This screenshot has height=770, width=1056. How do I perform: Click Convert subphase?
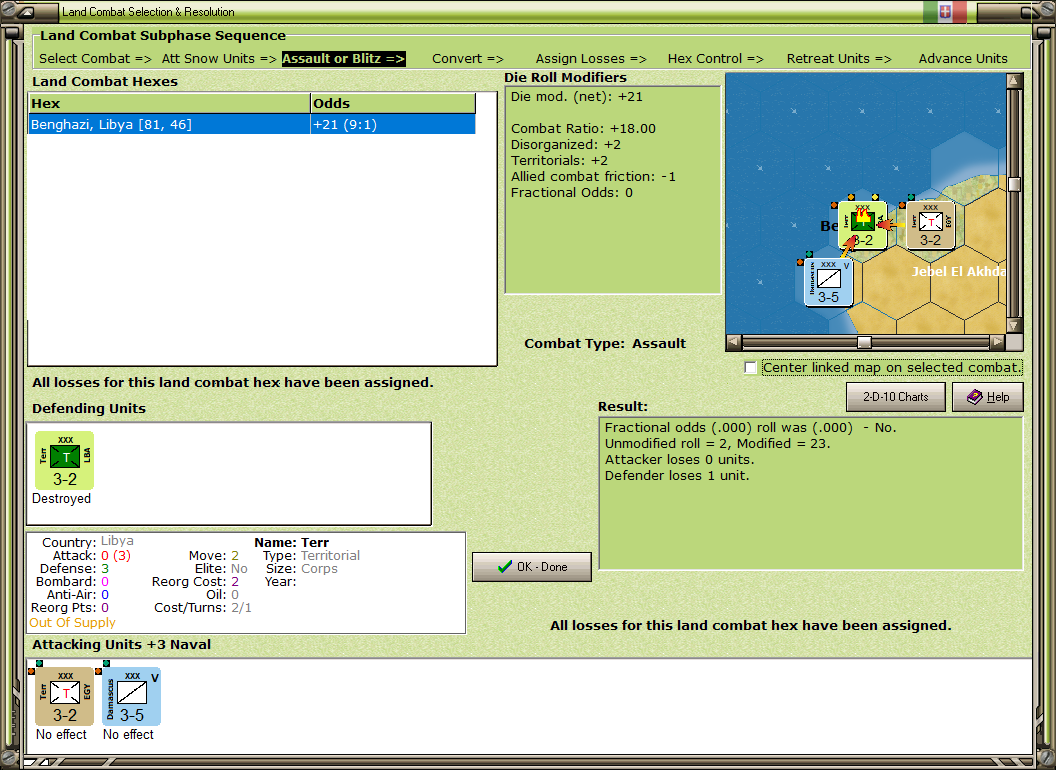pyautogui.click(x=468, y=59)
